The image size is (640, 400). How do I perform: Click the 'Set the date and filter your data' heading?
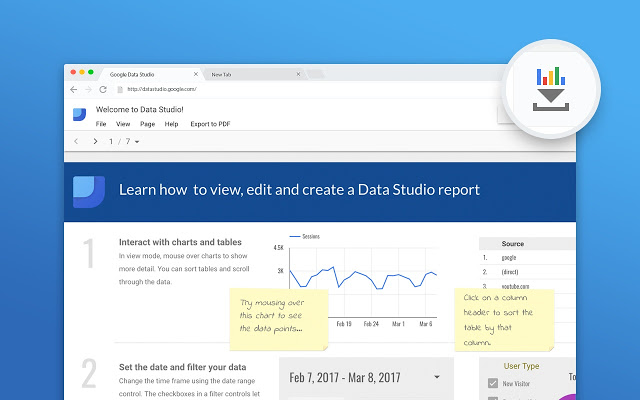182,367
